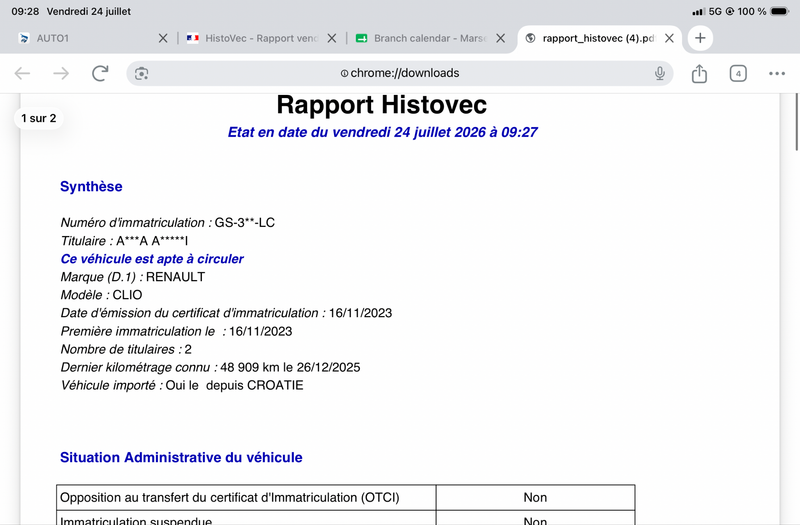Image resolution: width=800 pixels, height=525 pixels.
Task: Reload the page
Action: pos(100,73)
